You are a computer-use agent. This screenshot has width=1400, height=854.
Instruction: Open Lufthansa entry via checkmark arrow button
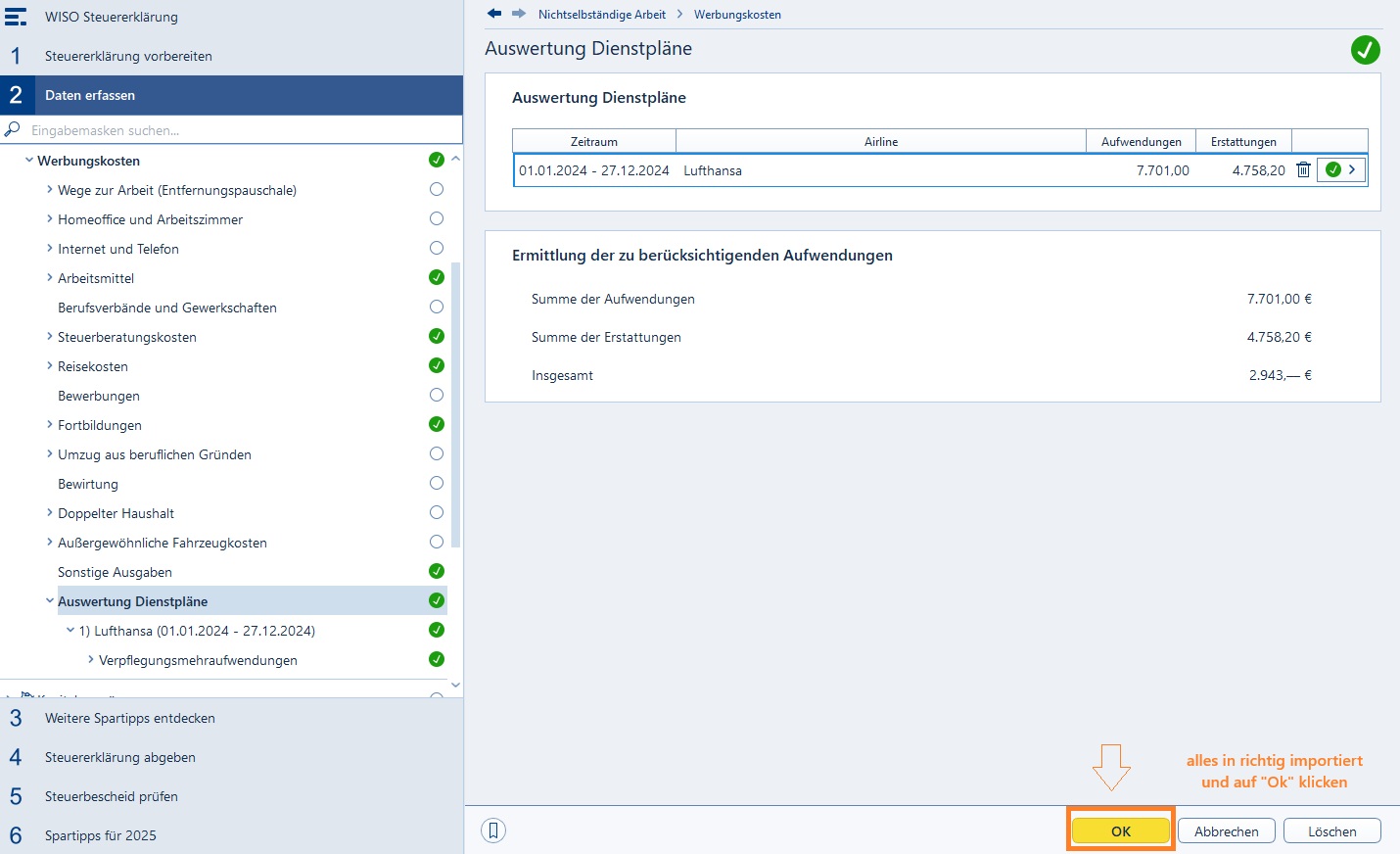tap(1341, 169)
